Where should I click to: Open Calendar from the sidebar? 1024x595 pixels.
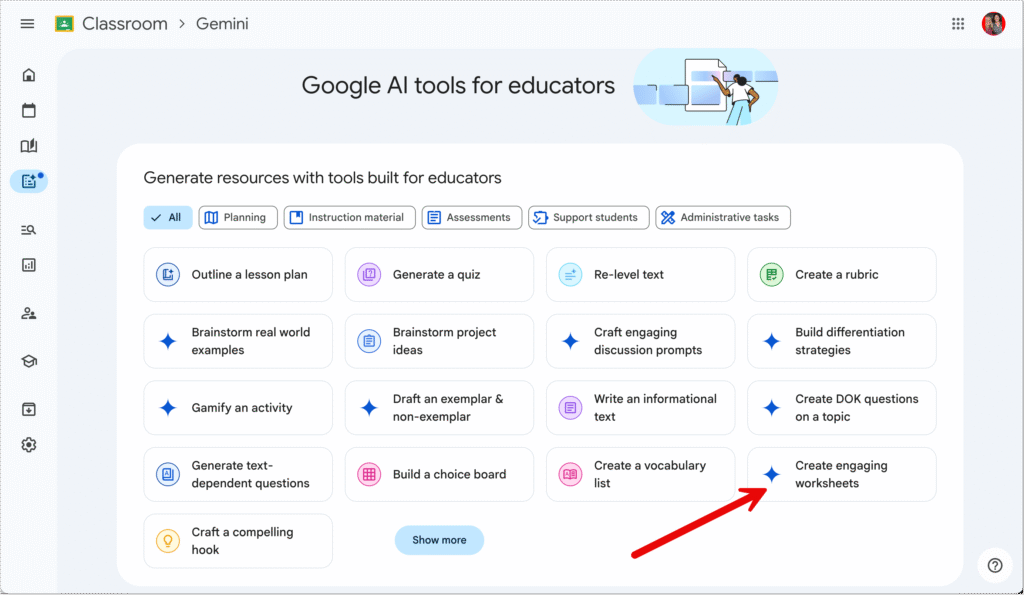tap(29, 110)
